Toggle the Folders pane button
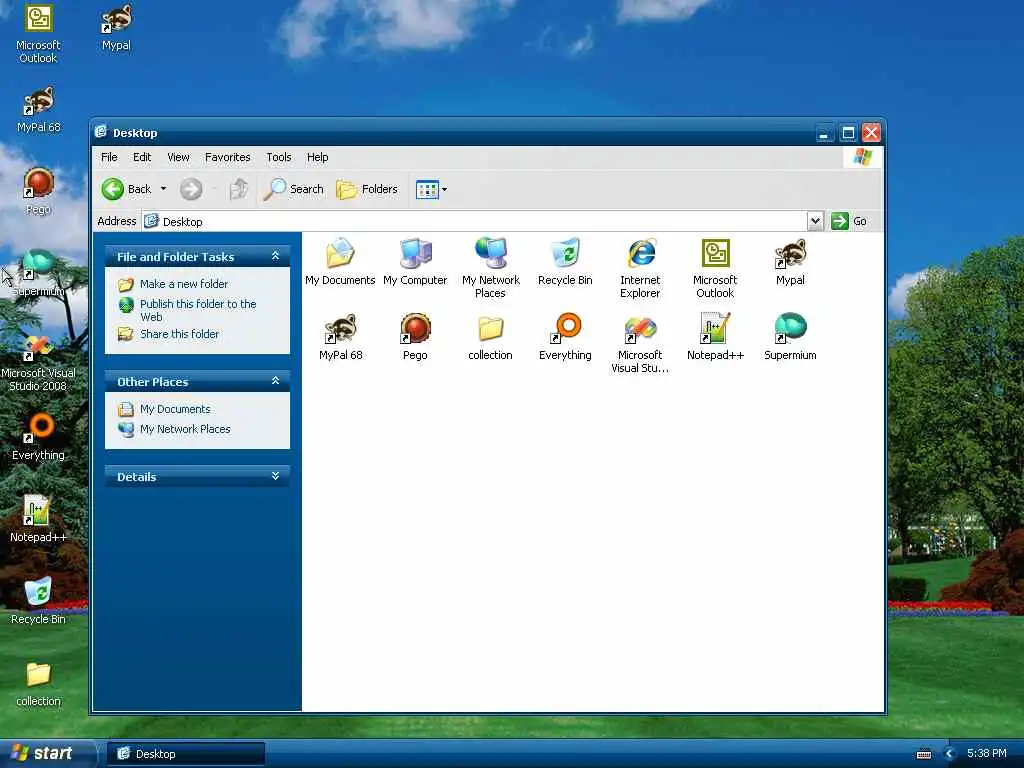 (367, 189)
